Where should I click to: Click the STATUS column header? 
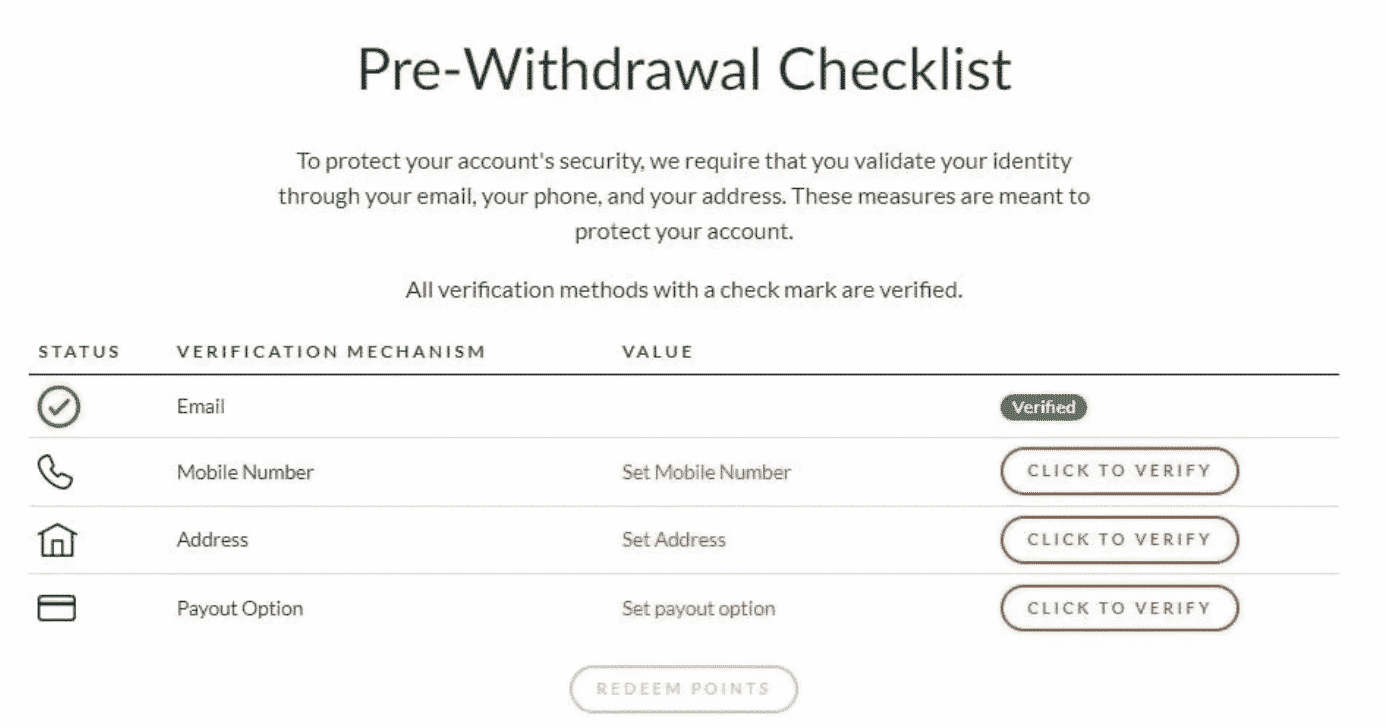coord(79,352)
